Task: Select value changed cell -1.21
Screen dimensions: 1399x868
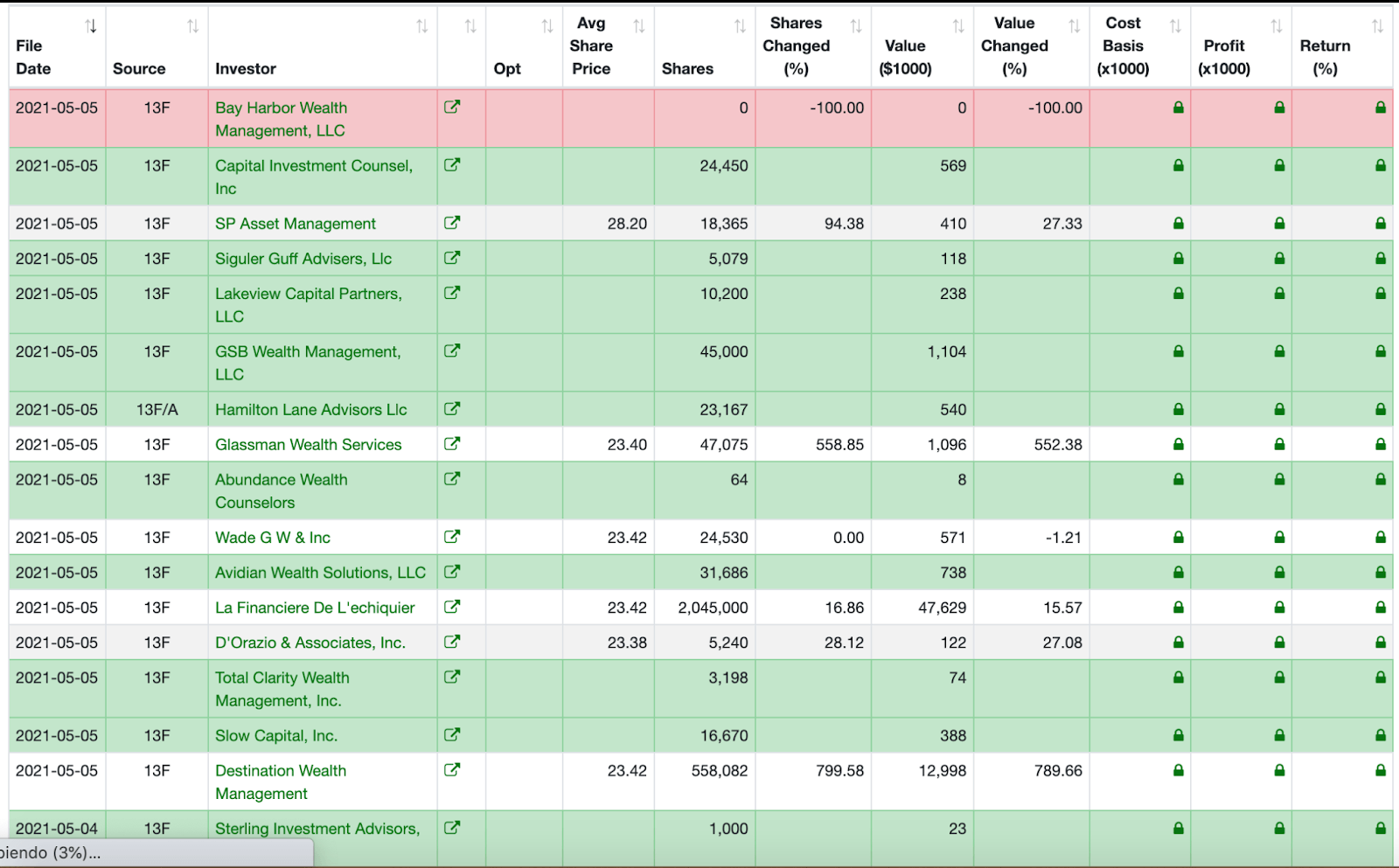Action: pos(1063,538)
